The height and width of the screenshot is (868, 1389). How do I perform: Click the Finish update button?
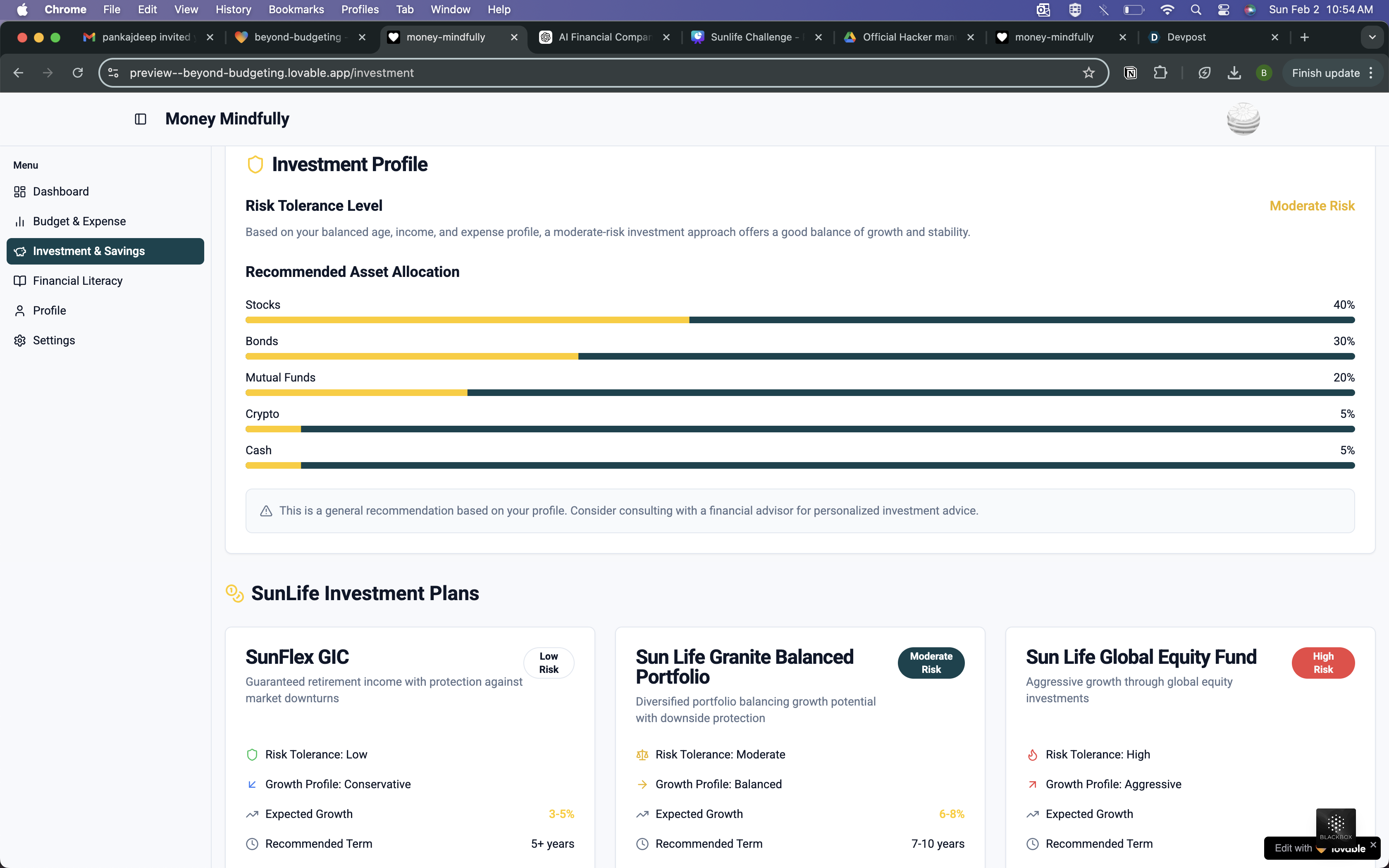point(1325,73)
